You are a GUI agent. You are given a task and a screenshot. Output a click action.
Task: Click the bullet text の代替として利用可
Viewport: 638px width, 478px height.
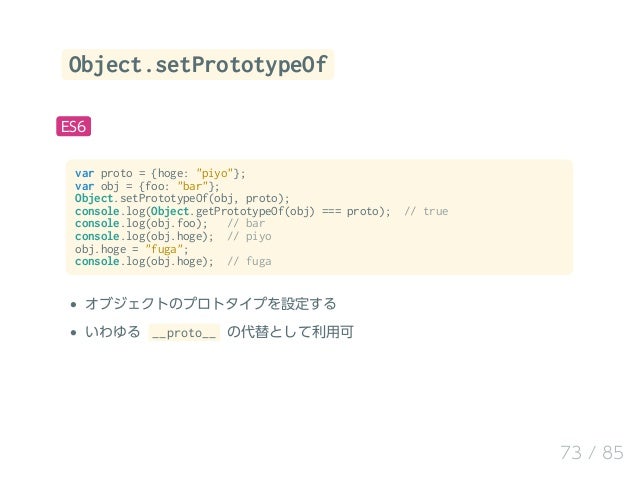[x=290, y=332]
